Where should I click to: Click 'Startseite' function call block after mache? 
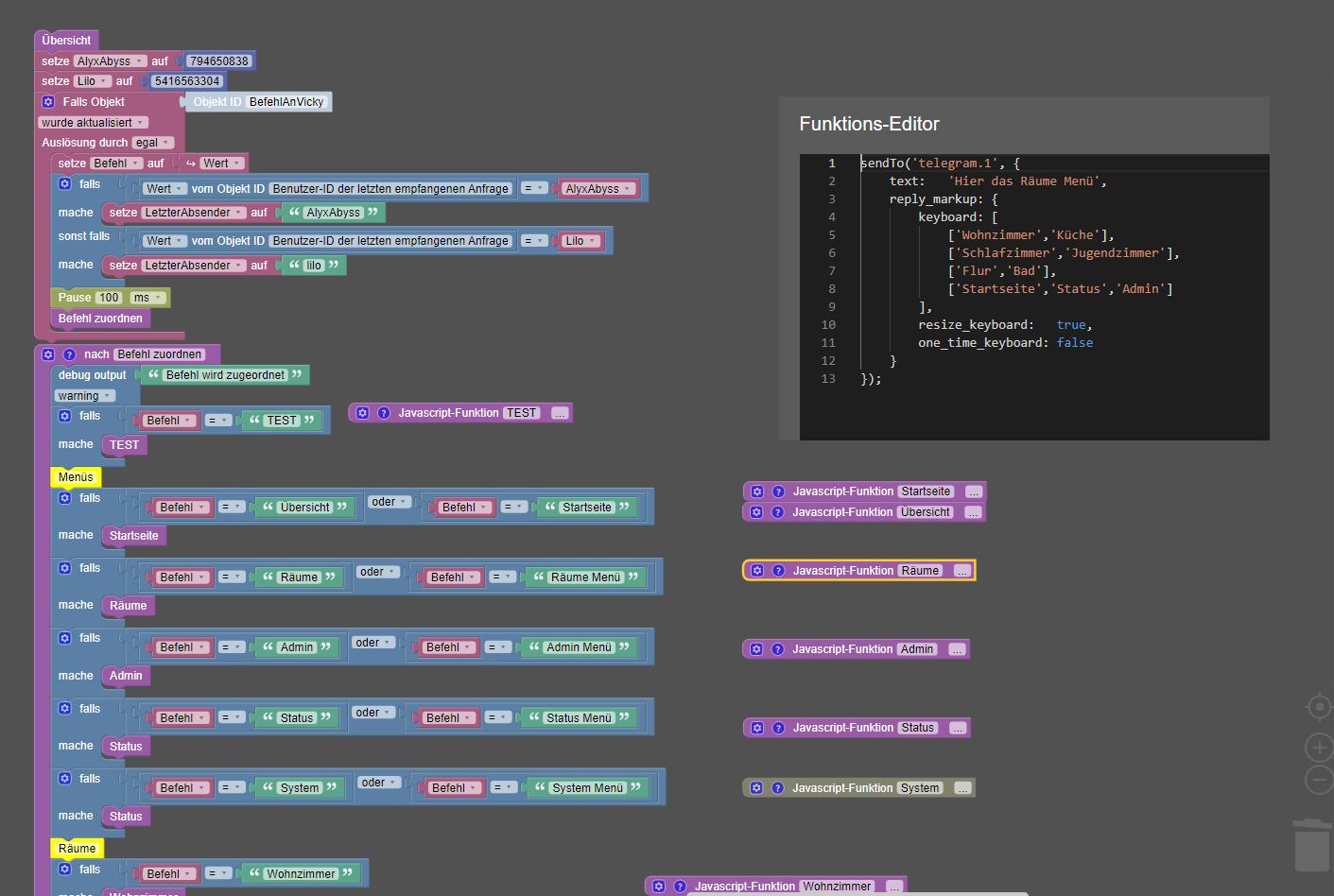[134, 536]
